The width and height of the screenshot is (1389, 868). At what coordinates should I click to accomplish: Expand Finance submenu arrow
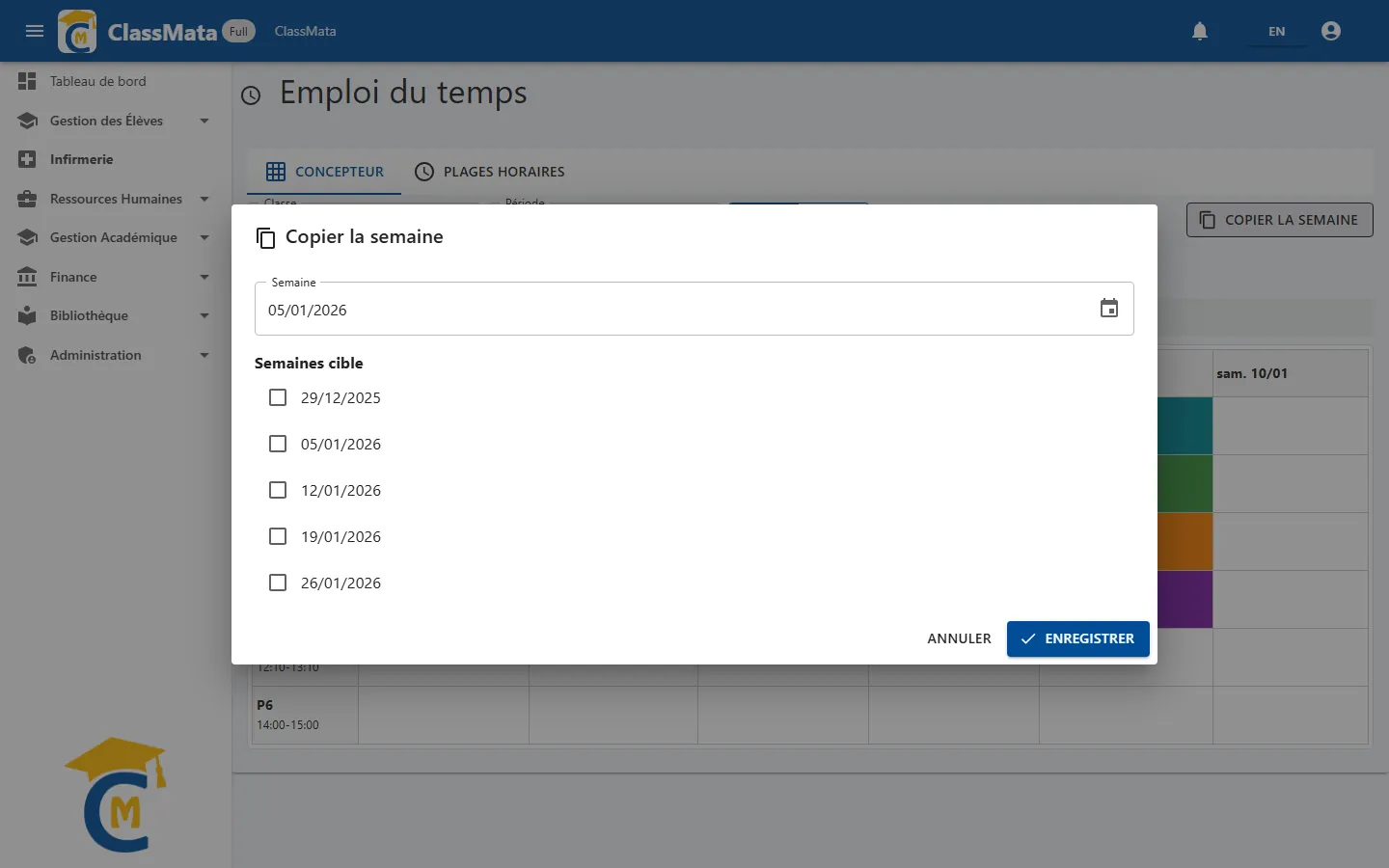click(204, 277)
